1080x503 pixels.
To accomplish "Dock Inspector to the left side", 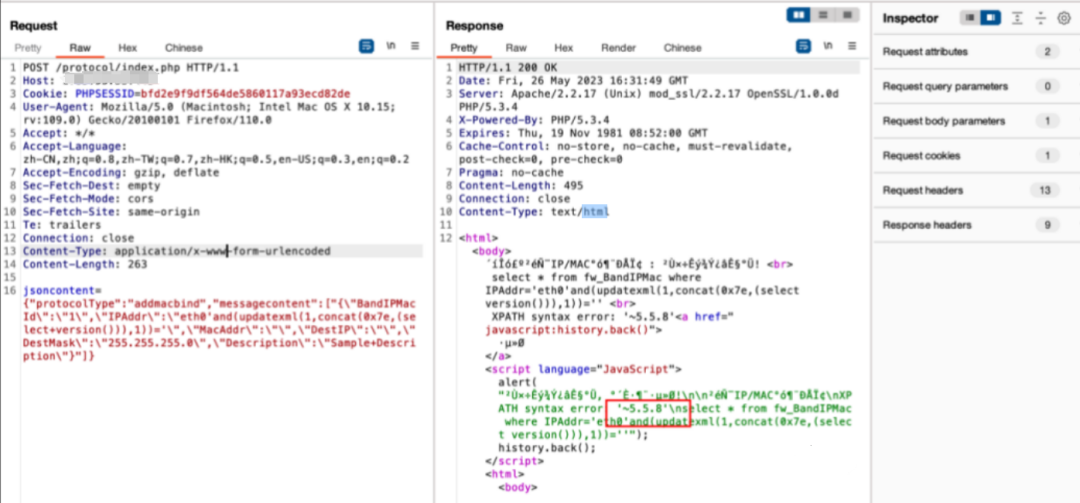I will (x=970, y=19).
